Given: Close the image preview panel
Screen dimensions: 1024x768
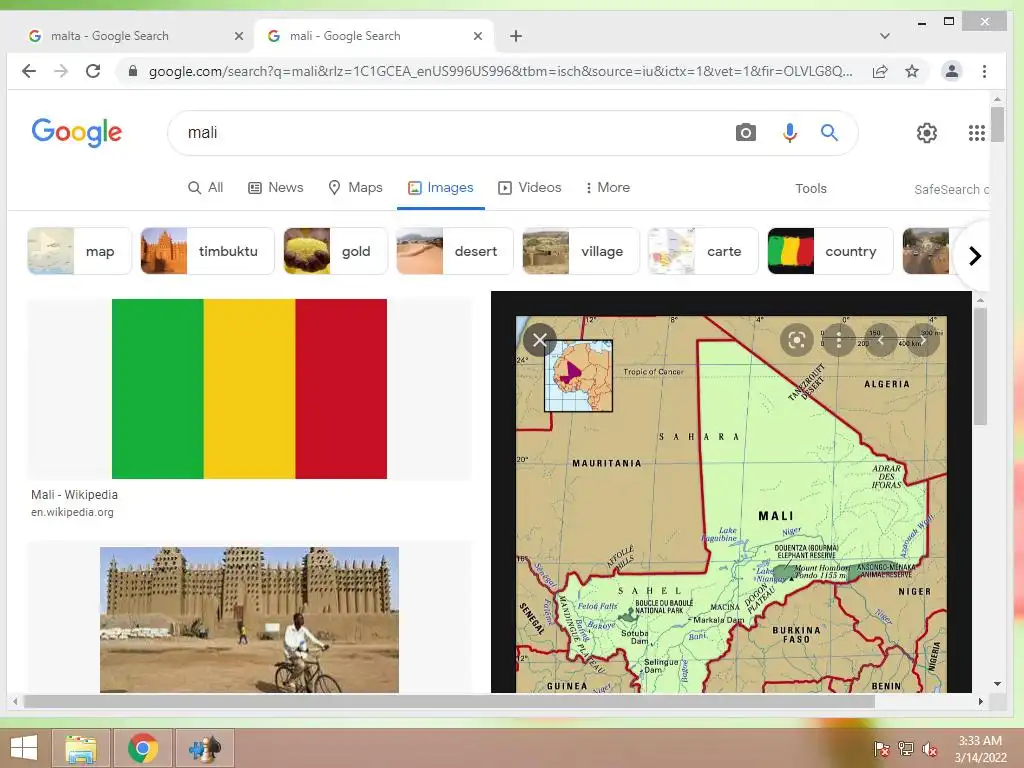Looking at the screenshot, I should click(x=539, y=340).
